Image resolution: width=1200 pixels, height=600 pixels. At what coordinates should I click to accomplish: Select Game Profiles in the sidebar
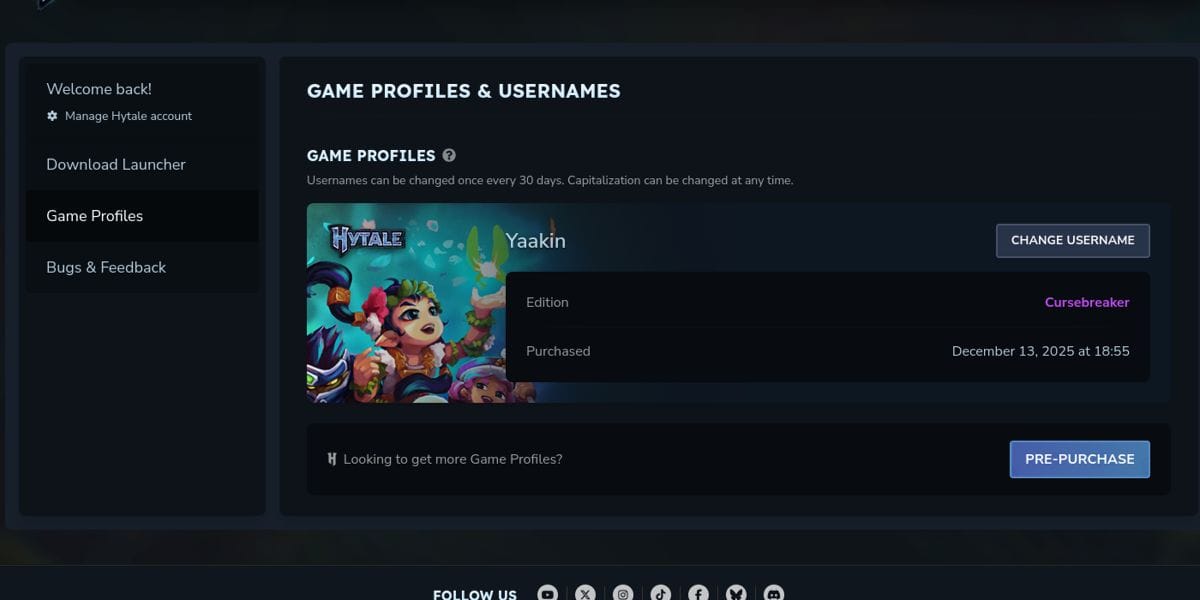[142, 216]
